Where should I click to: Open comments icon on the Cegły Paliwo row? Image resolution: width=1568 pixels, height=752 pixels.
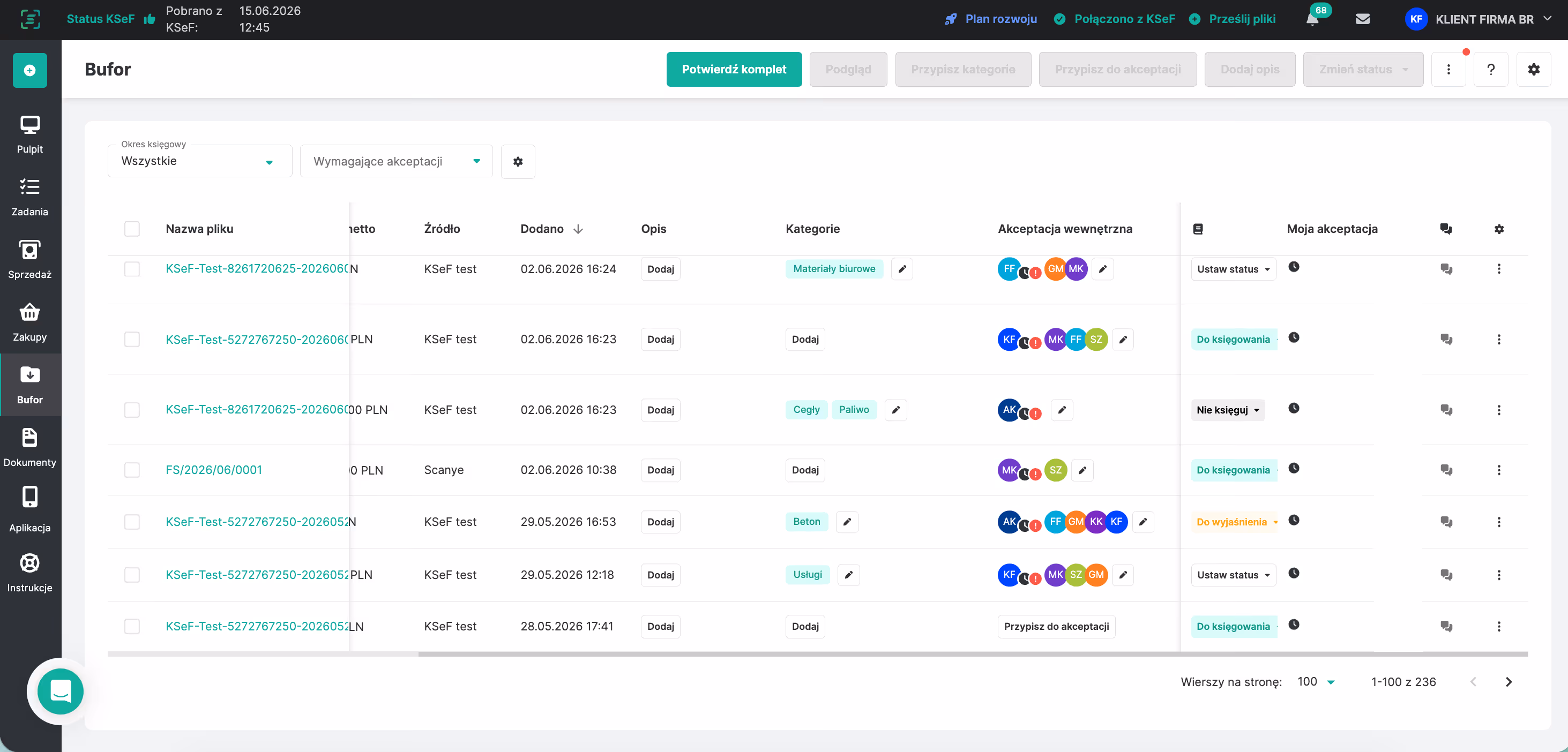[1446, 410]
